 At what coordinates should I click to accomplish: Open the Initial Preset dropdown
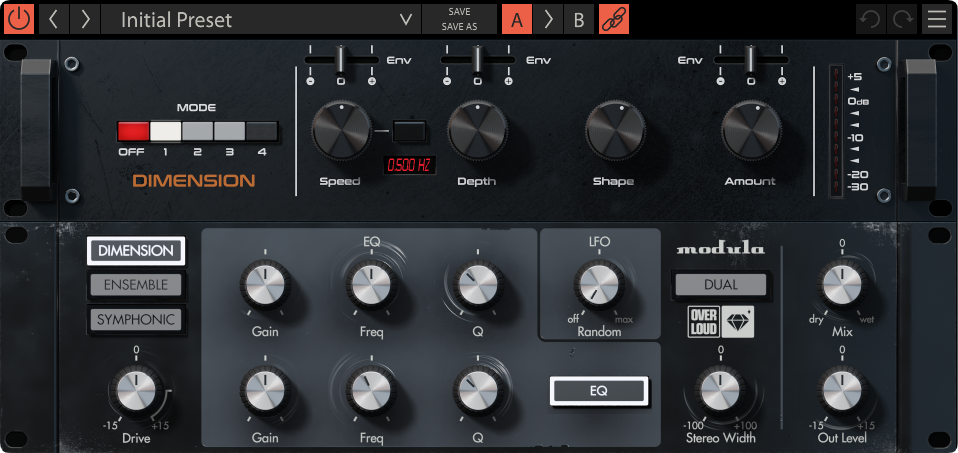coord(261,19)
